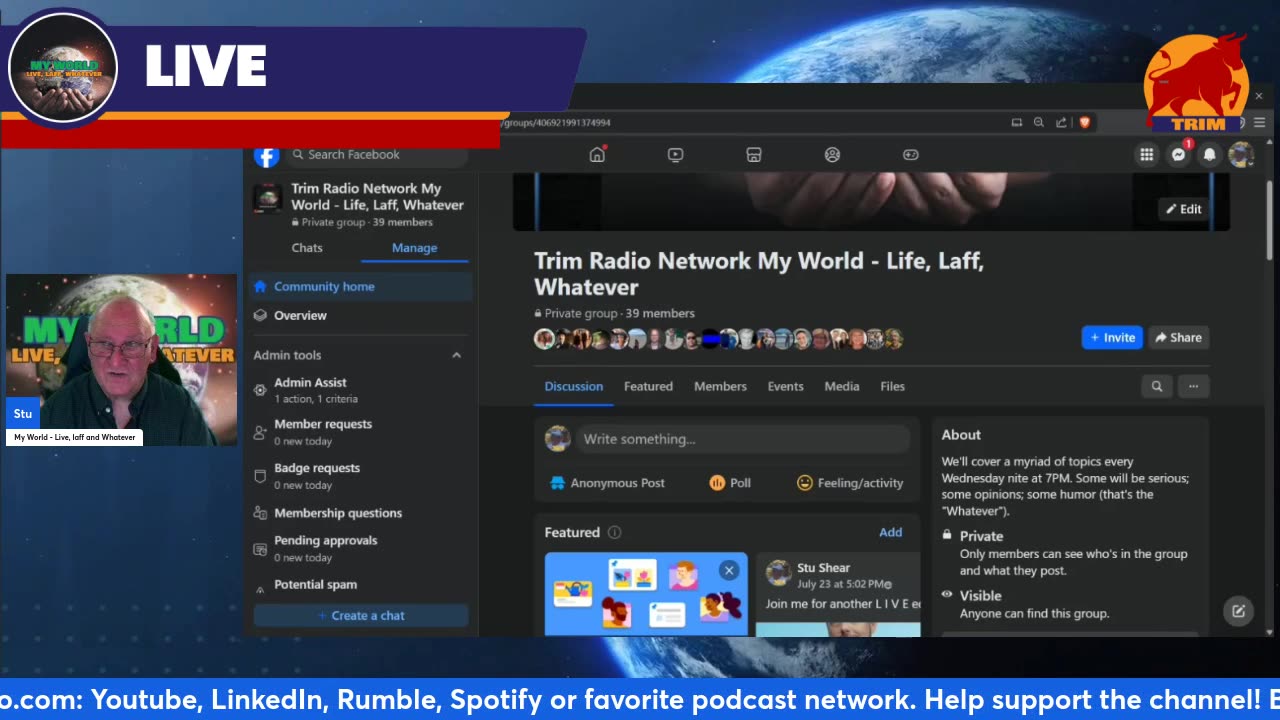Click Feeling/activity option

849,483
